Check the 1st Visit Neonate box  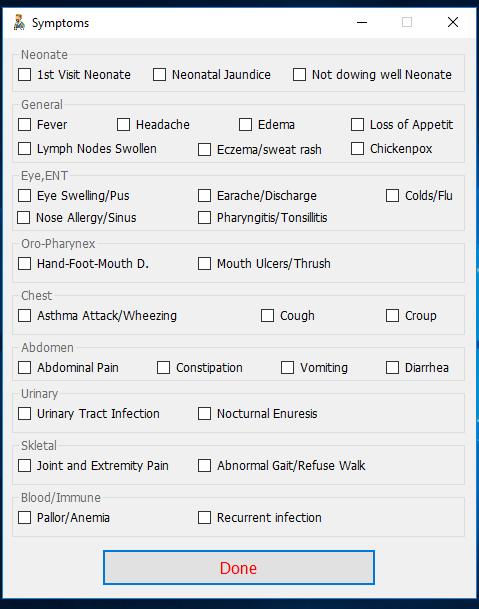[x=24, y=75]
